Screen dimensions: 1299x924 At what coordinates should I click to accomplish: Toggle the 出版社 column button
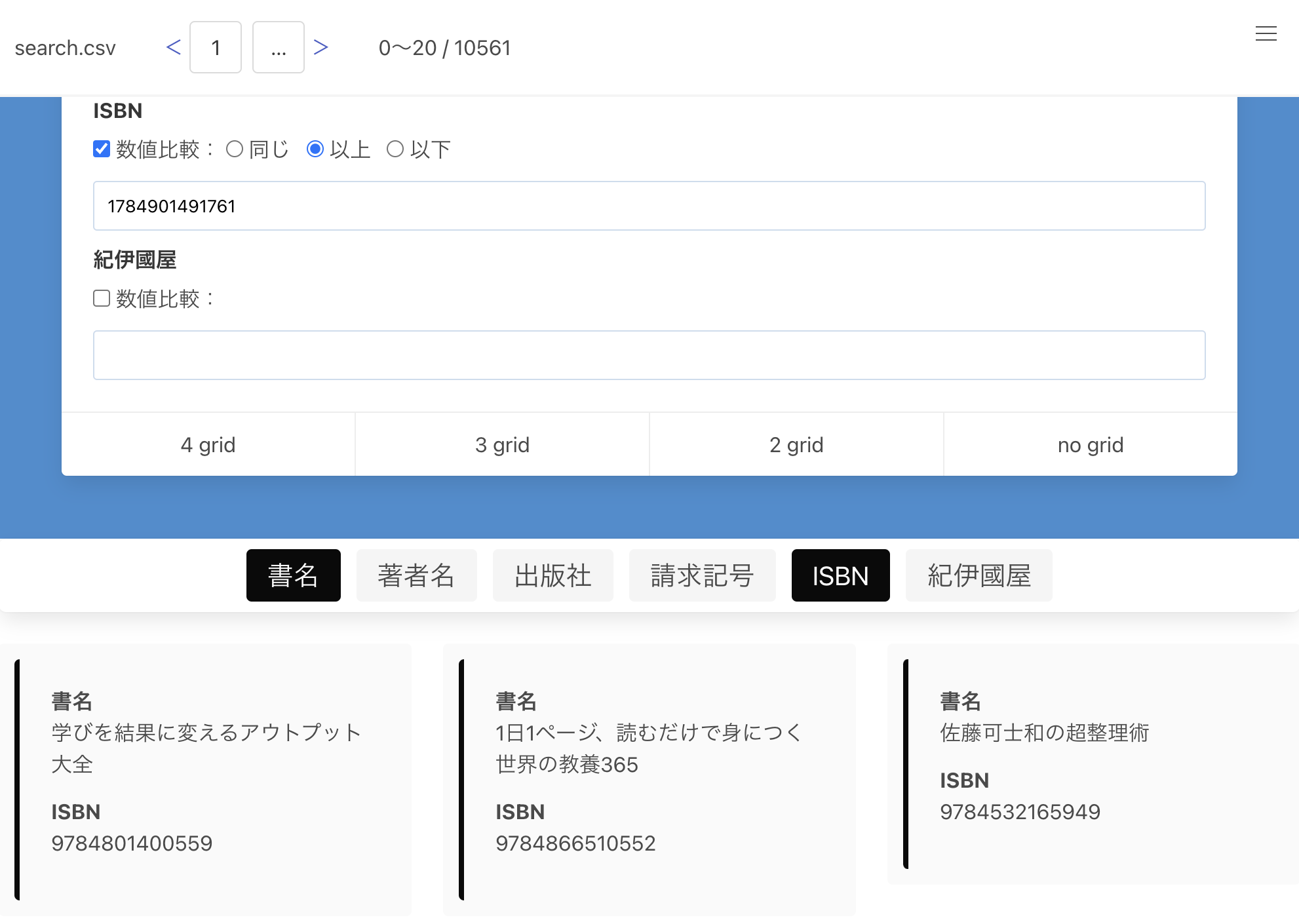(553, 575)
